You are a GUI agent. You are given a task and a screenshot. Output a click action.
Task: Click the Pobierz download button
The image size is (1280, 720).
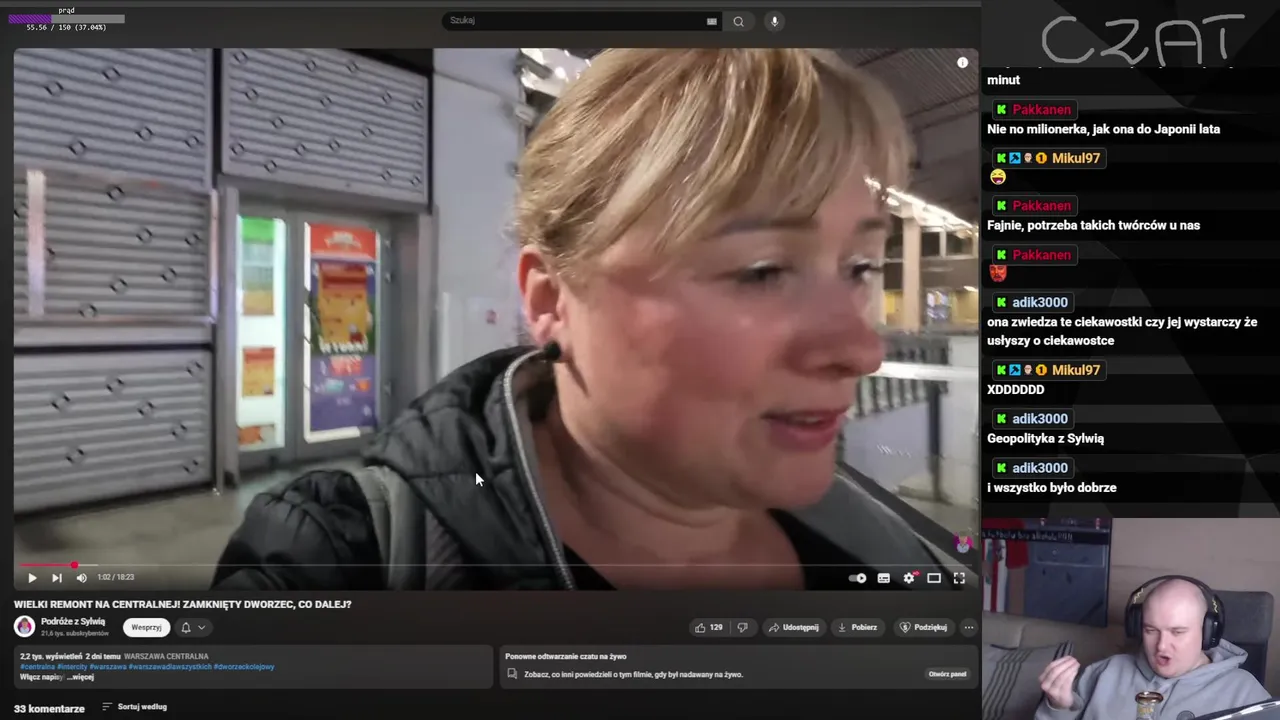(x=857, y=627)
